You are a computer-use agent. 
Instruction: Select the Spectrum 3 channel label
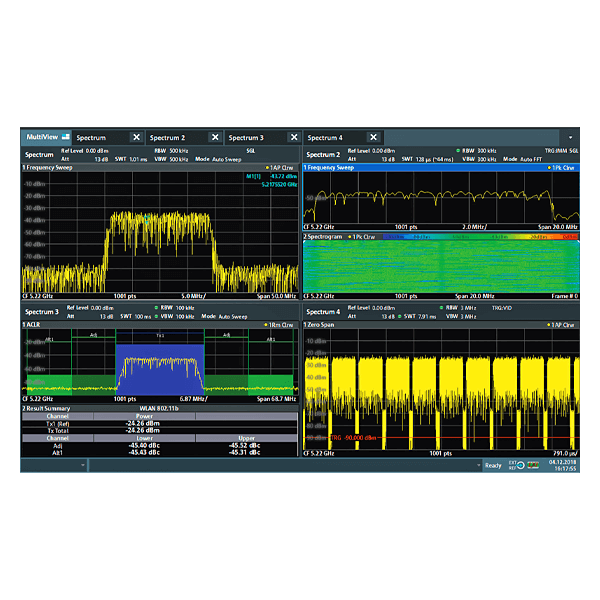point(42,312)
